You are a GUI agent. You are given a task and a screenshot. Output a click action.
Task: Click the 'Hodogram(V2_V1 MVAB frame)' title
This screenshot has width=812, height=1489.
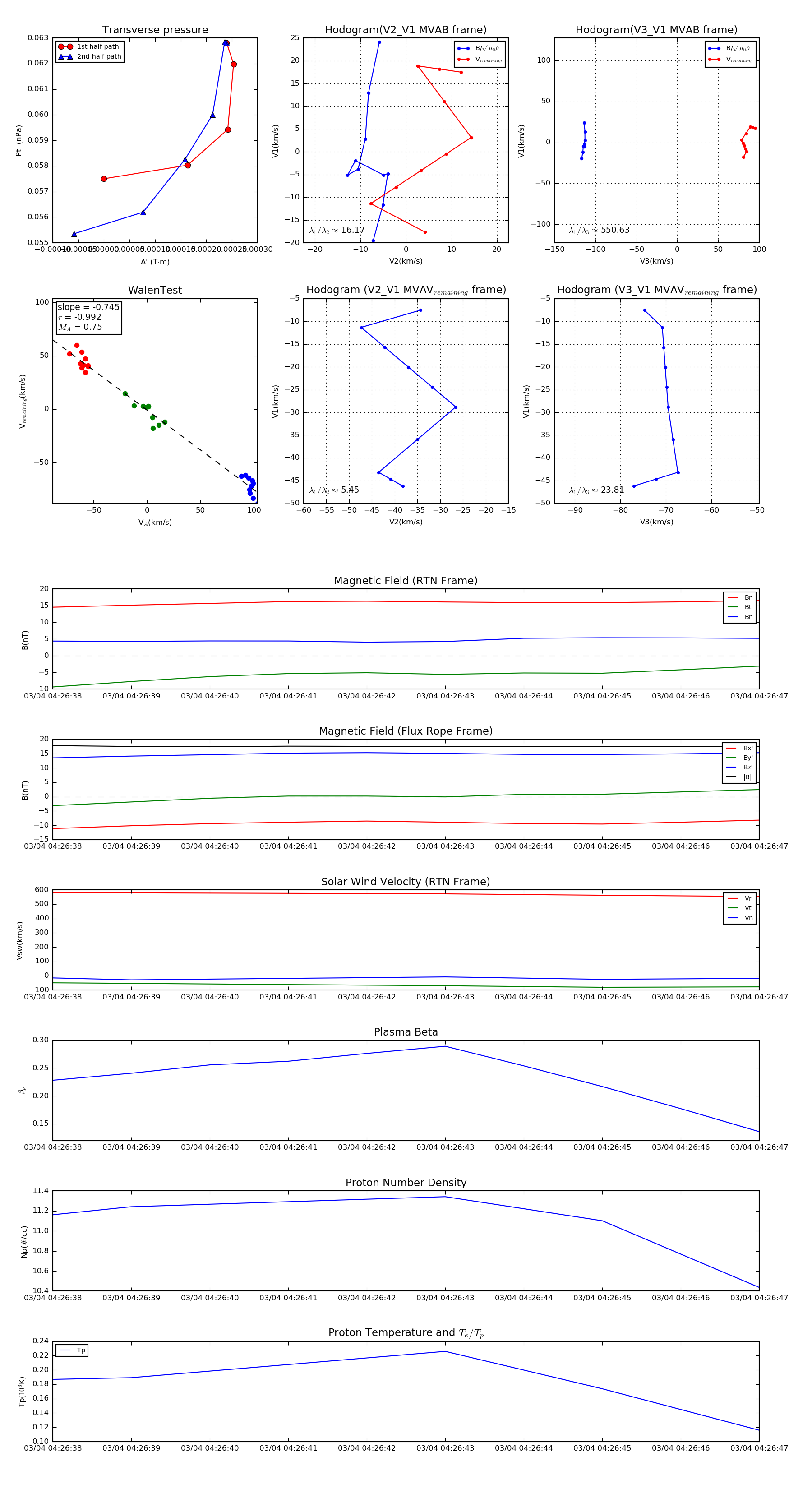coord(406,30)
